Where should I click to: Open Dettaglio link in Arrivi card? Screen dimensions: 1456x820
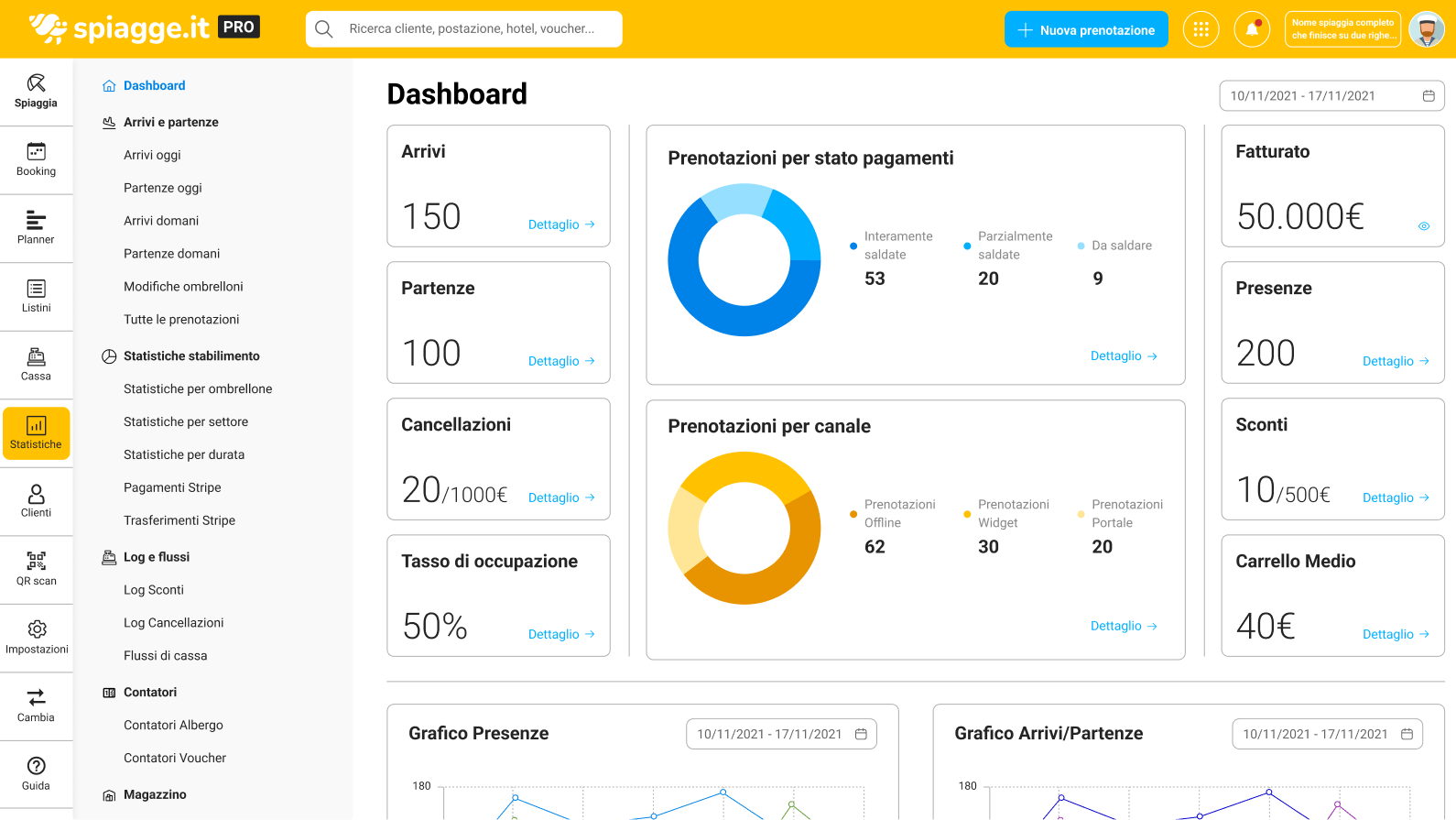[x=561, y=225]
